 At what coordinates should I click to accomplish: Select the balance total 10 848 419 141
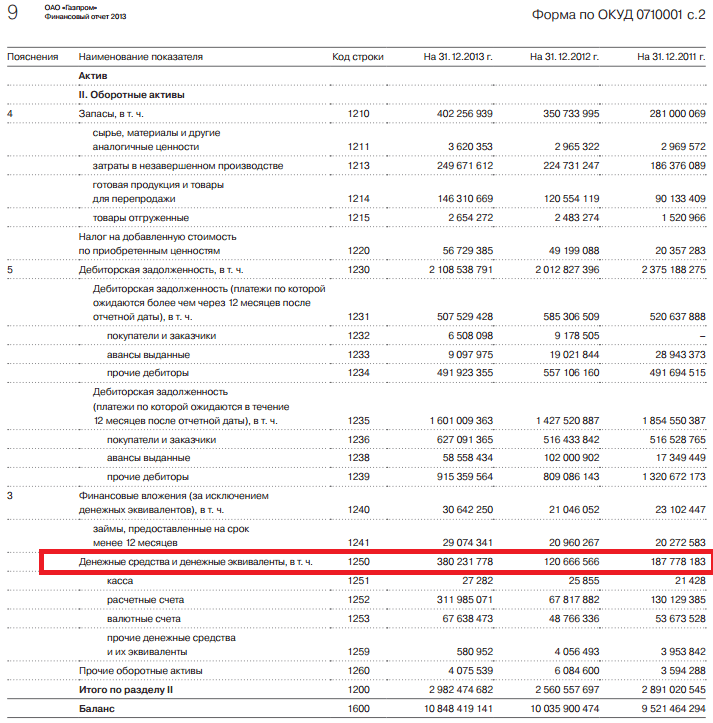450,708
